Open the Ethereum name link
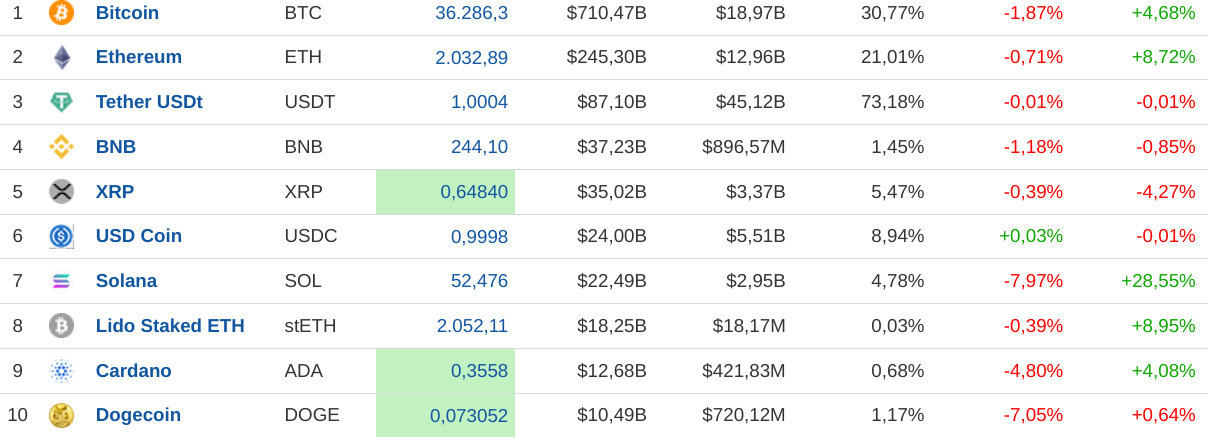The height and width of the screenshot is (443, 1210). coord(139,57)
